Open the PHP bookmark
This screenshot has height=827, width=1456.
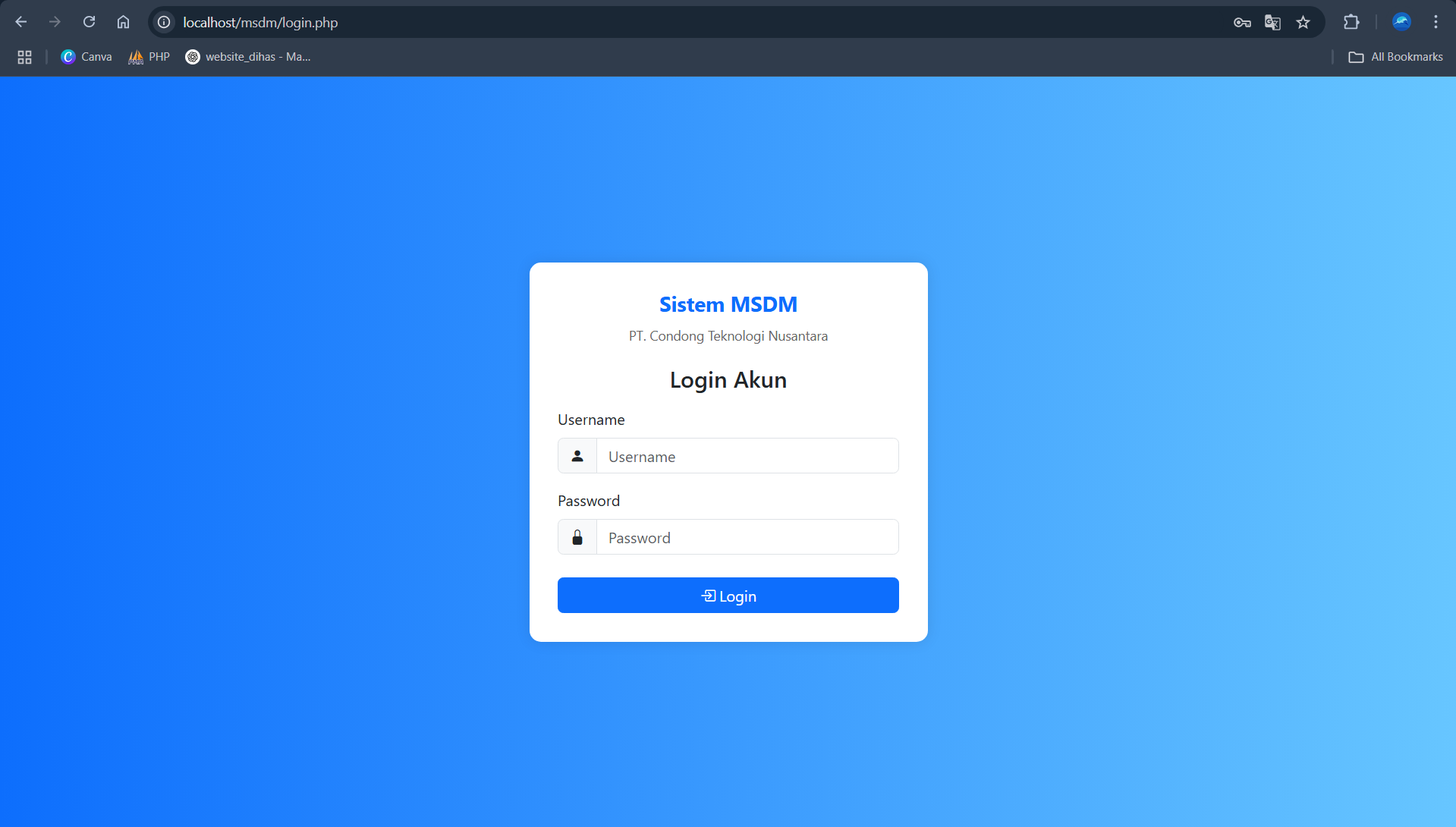point(149,57)
